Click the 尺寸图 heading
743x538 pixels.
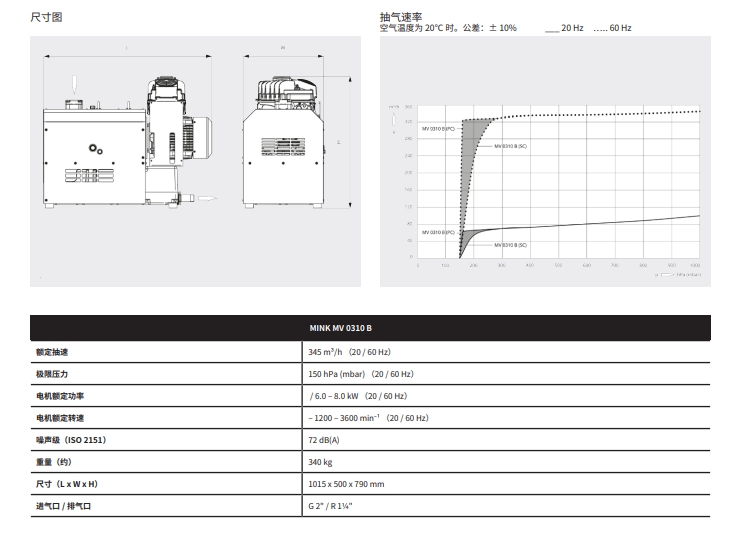point(46,18)
